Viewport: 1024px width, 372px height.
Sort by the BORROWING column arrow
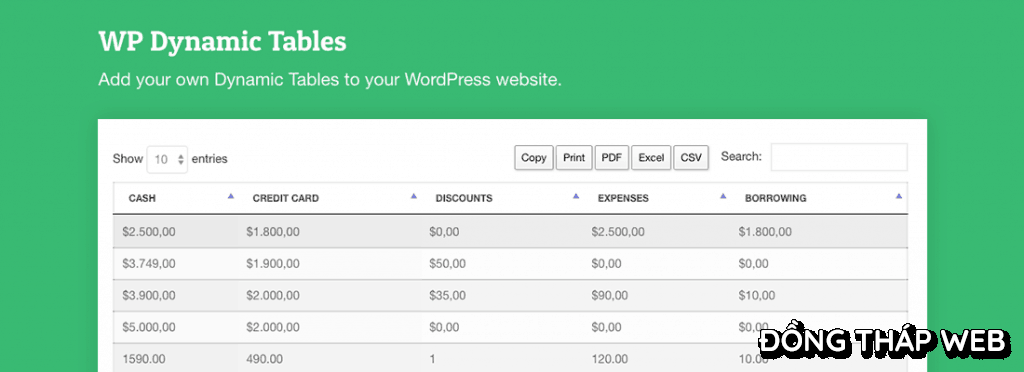pyautogui.click(x=899, y=196)
